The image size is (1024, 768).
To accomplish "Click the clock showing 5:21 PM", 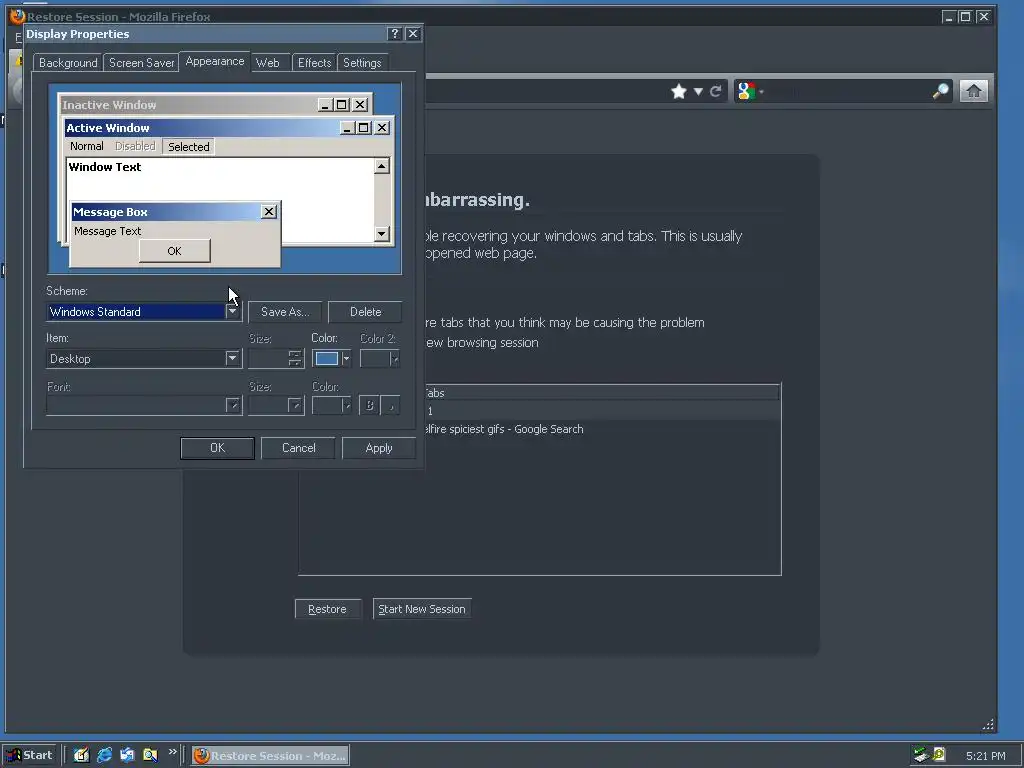I will pos(985,756).
